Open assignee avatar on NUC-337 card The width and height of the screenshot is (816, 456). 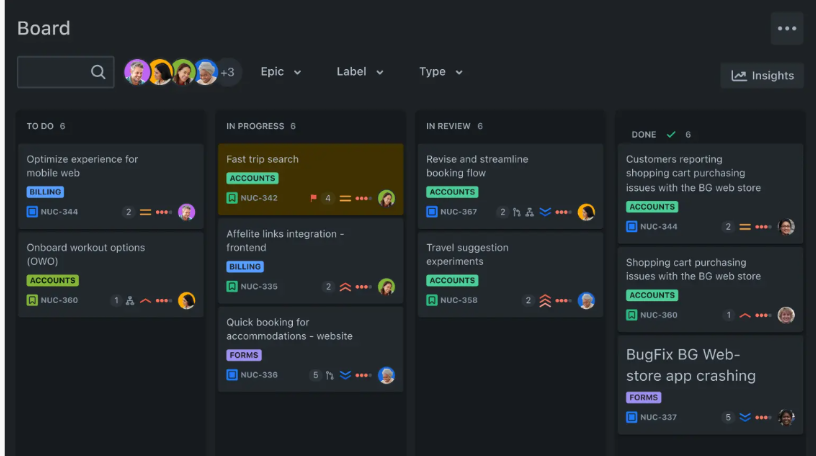786,417
